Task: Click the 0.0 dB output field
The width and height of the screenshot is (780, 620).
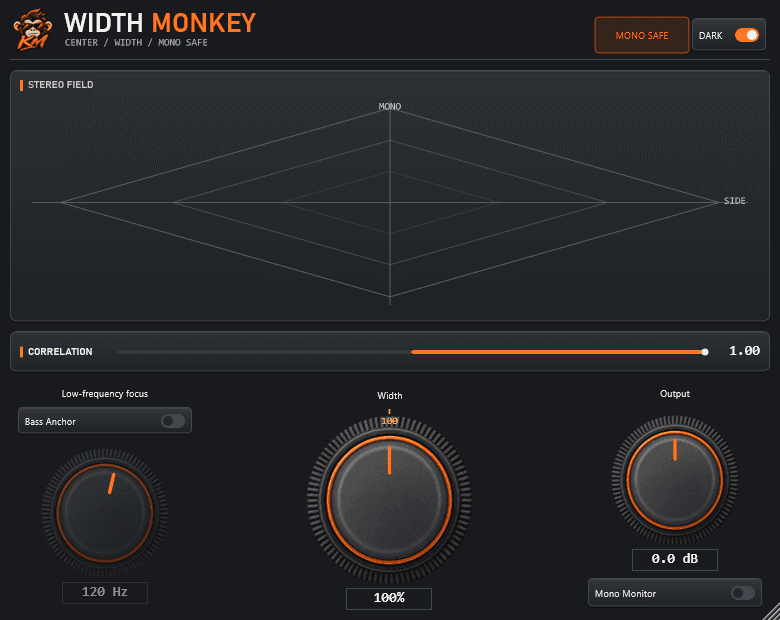Action: 675,559
